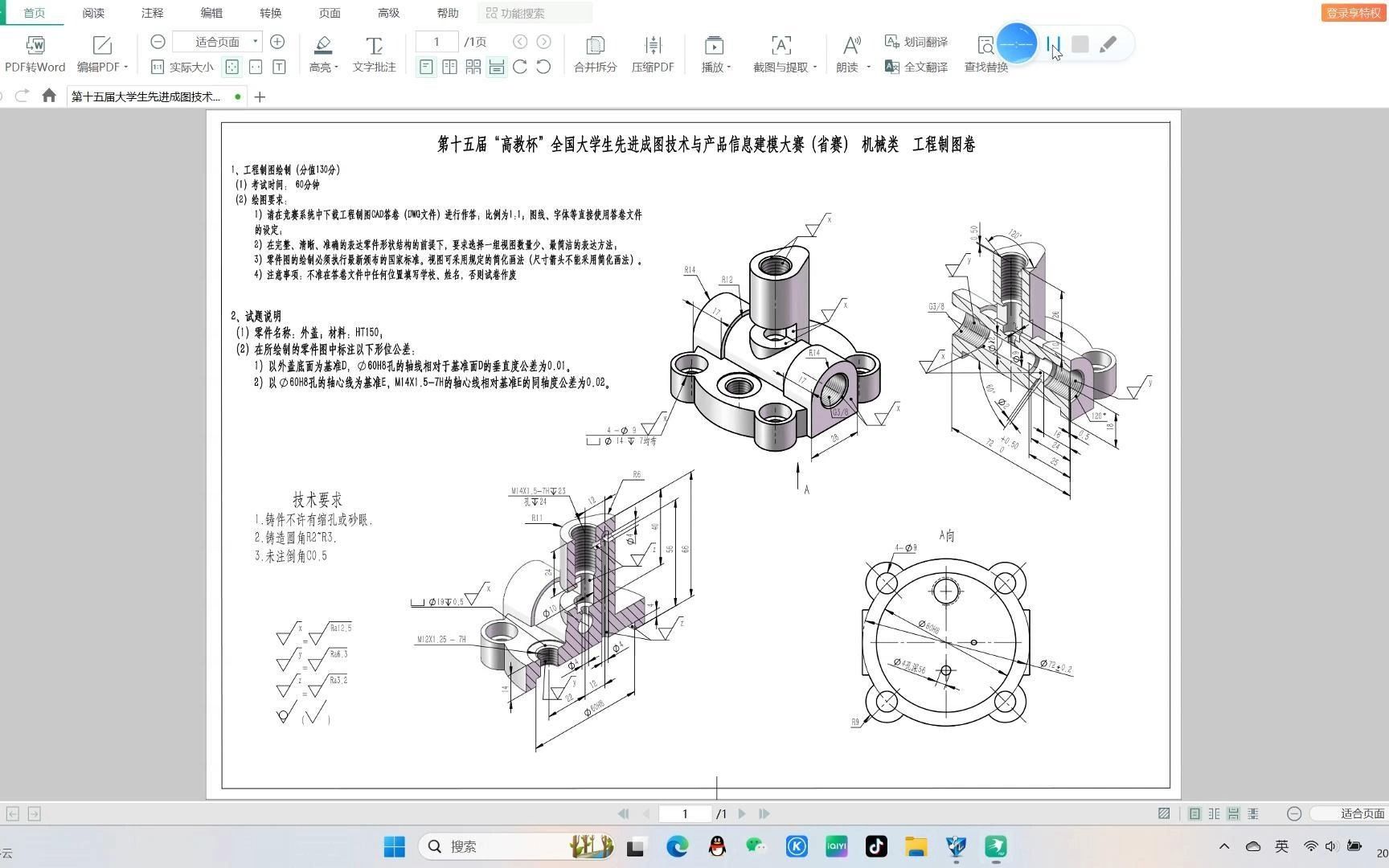Open the recording pen annotation tool

point(1108,45)
